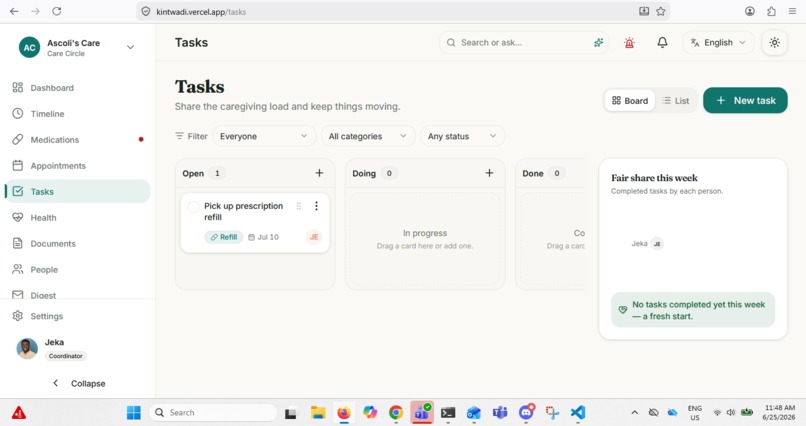Click the Settings gear icon
Screen dimensions: 806x426
pos(17,316)
